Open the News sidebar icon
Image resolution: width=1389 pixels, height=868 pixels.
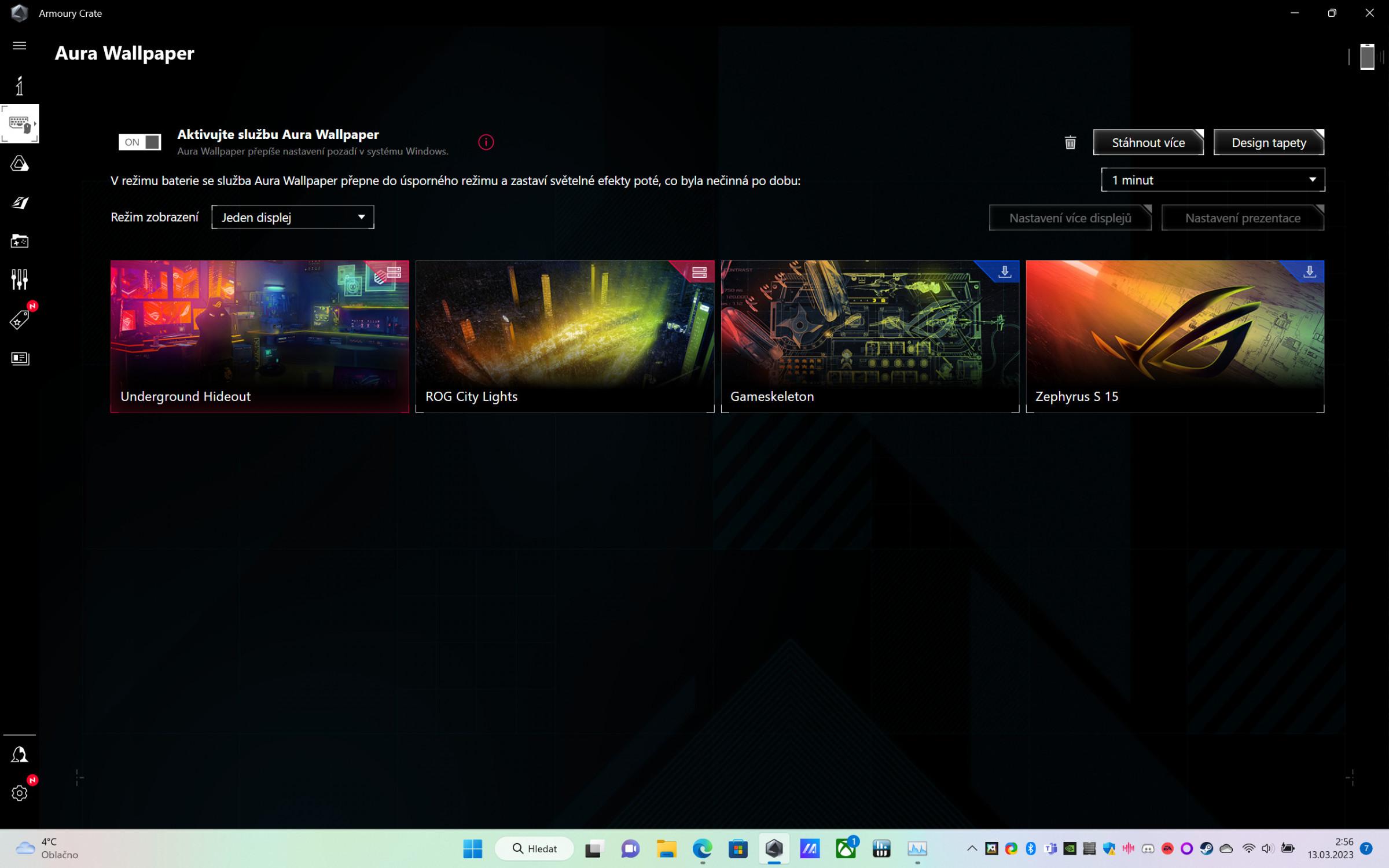tap(19, 358)
